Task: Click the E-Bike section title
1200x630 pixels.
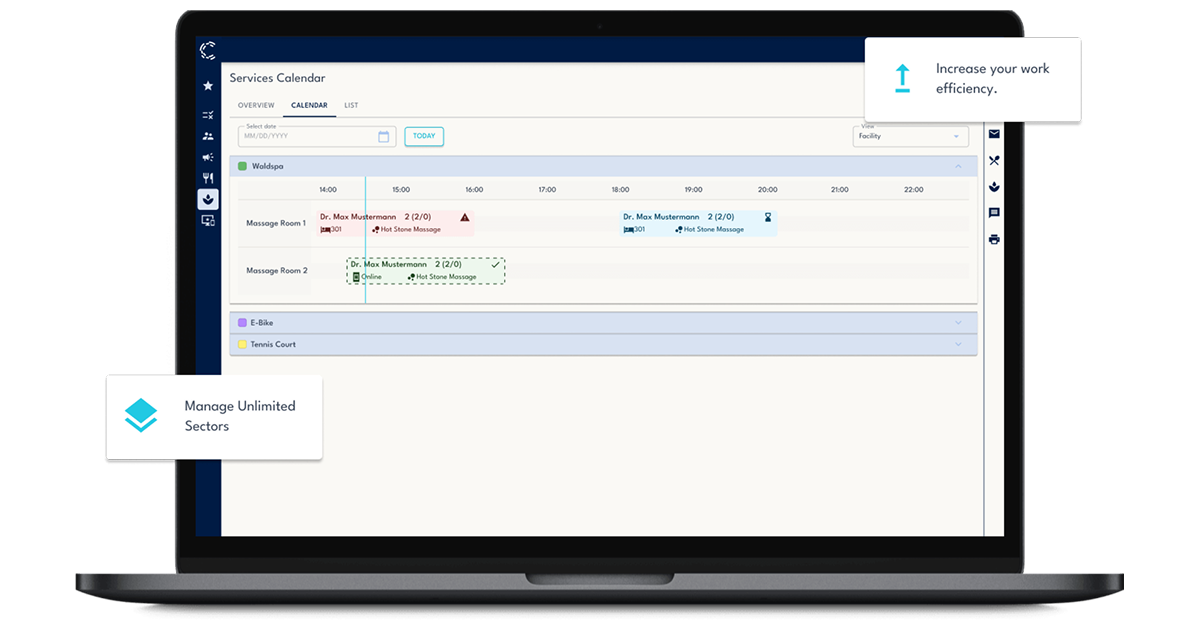Action: pos(261,323)
